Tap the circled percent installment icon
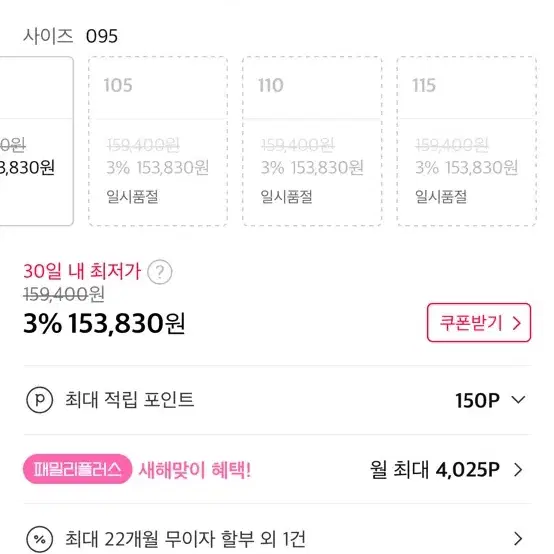The width and height of the screenshot is (554, 554). pyautogui.click(x=40, y=539)
